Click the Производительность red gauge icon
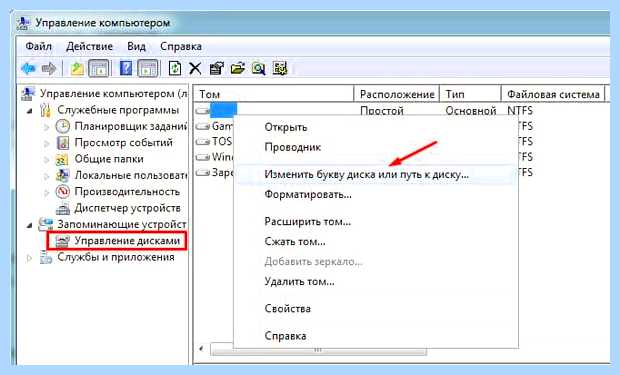This screenshot has height=375, width=620. pyautogui.click(x=62, y=191)
